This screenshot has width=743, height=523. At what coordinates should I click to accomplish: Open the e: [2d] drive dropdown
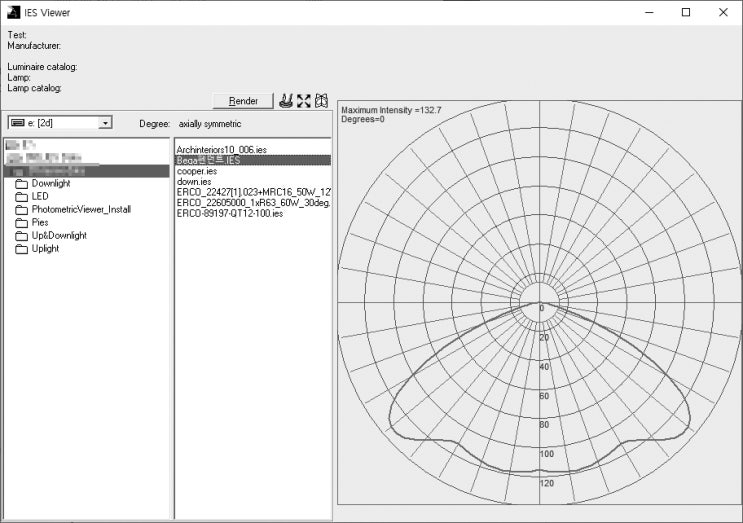point(105,123)
